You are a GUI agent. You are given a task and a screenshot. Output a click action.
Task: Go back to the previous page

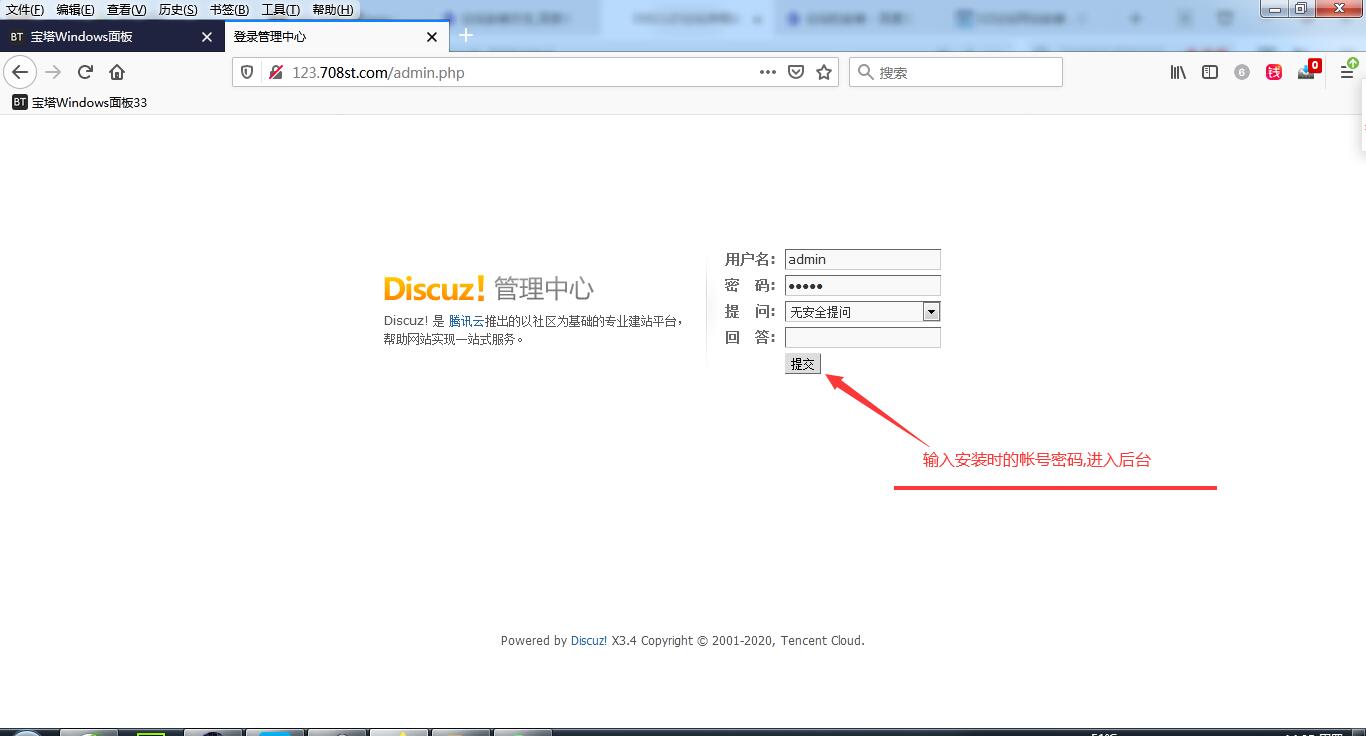tap(20, 72)
